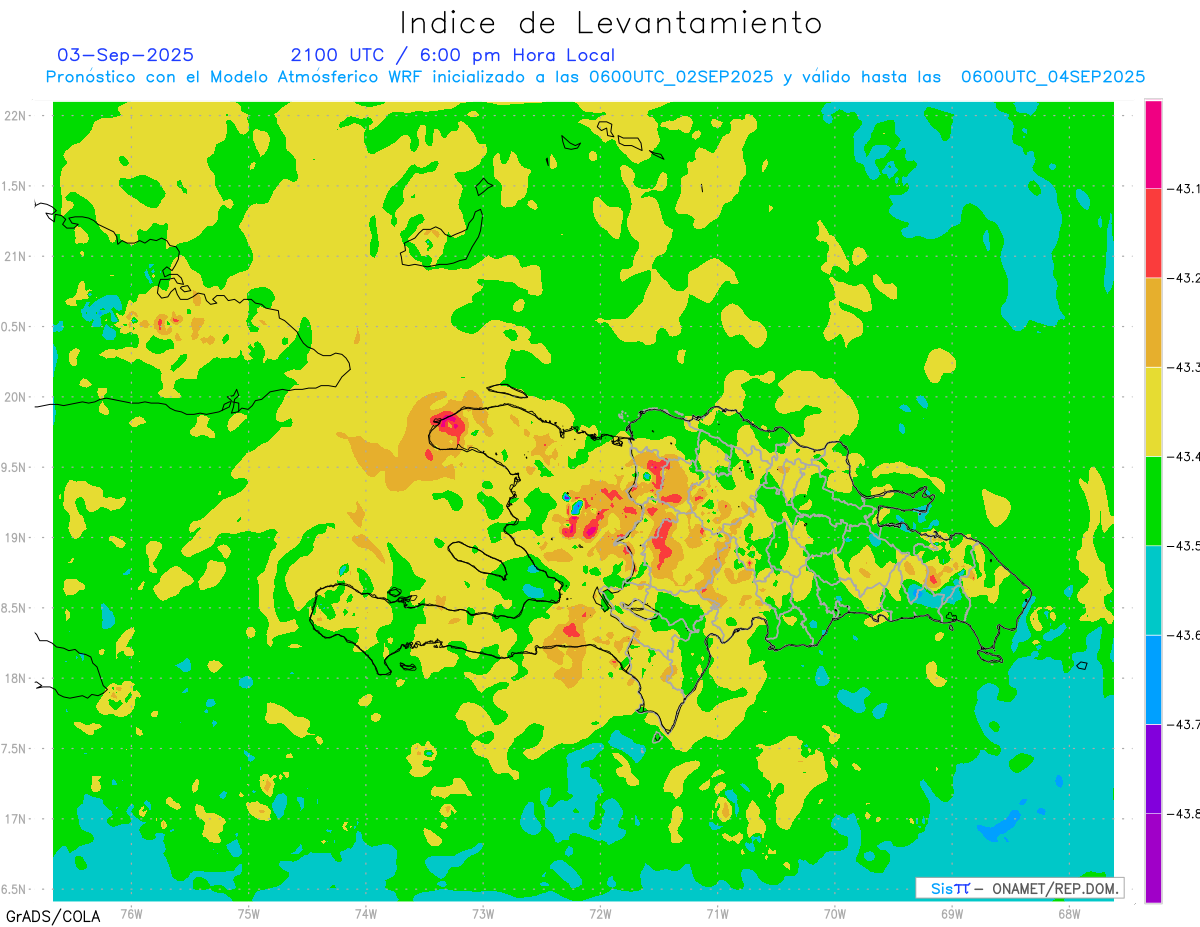Click latitude label '19N'

pyautogui.click(x=16, y=537)
